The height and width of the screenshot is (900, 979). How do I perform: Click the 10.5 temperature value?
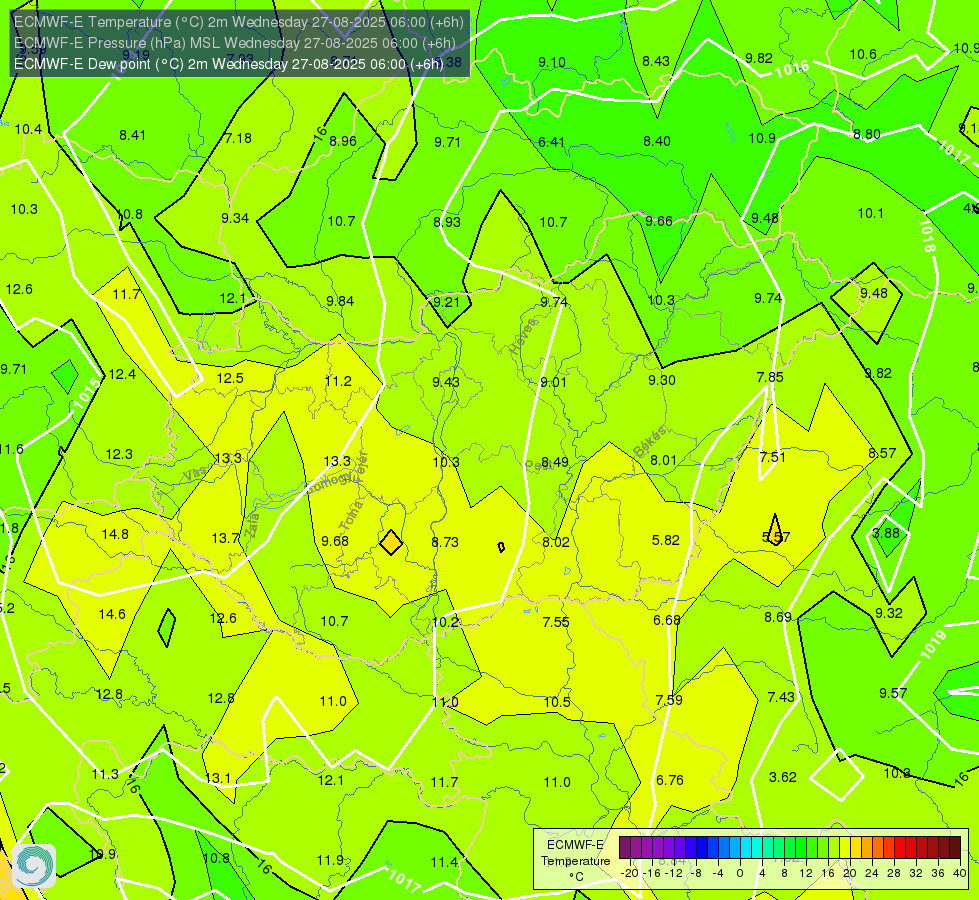point(557,702)
